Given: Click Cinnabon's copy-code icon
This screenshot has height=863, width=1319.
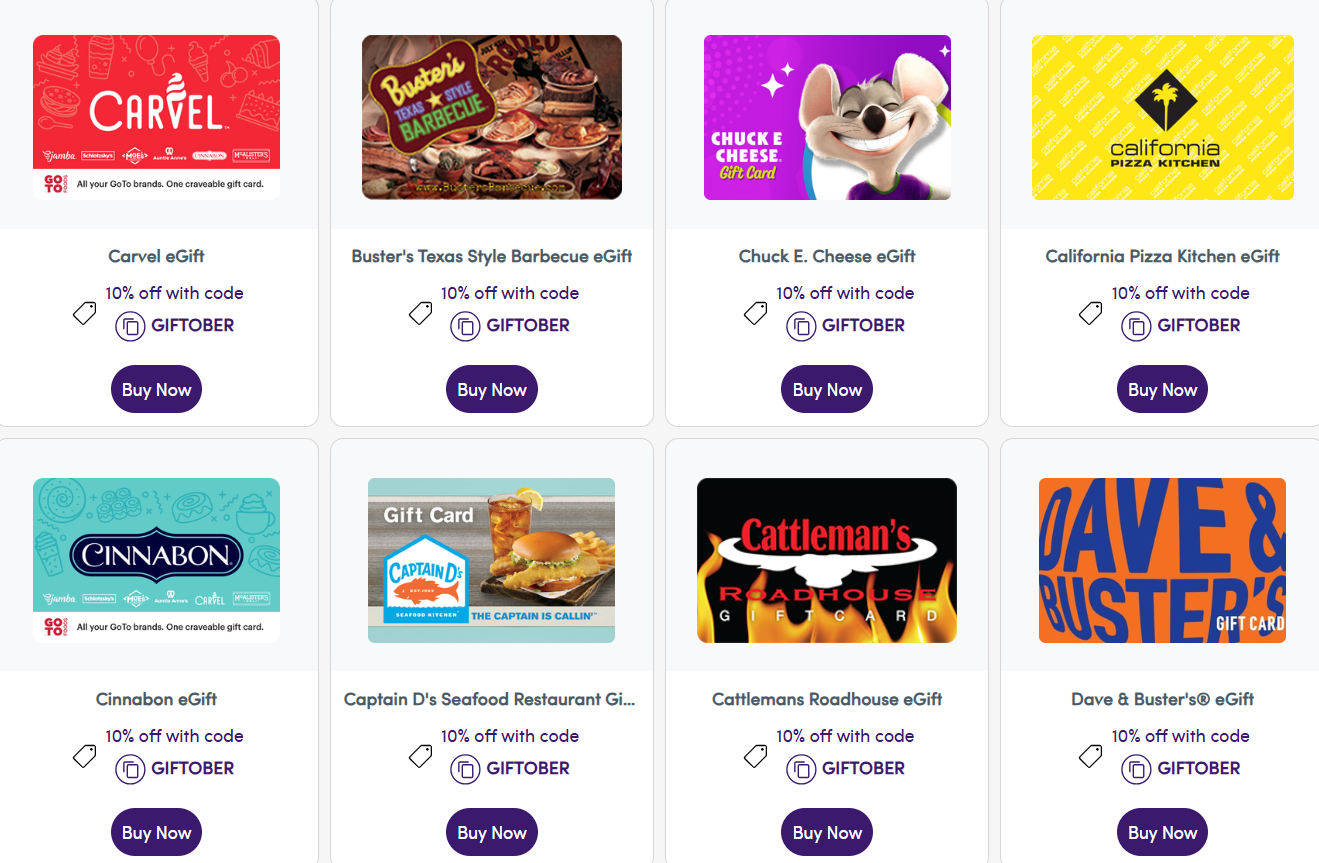Looking at the screenshot, I should coord(130,769).
